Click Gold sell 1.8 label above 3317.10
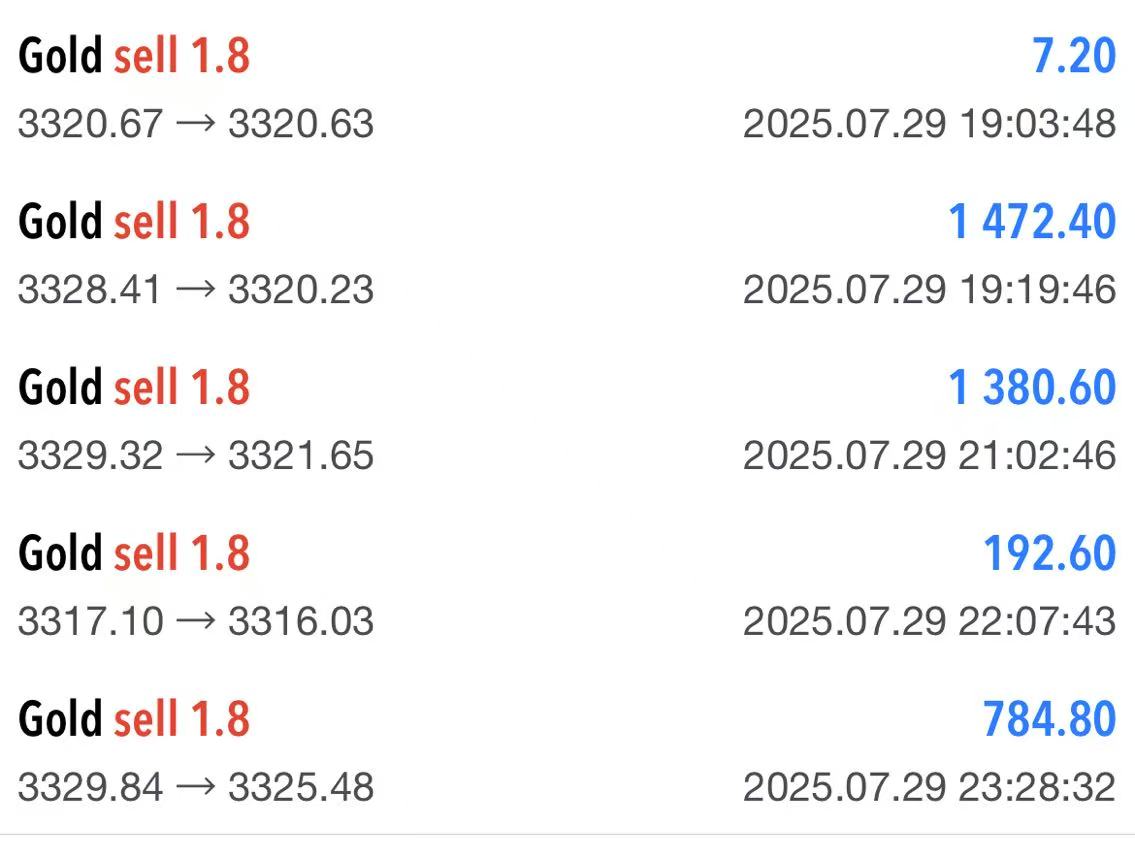 click(x=134, y=554)
